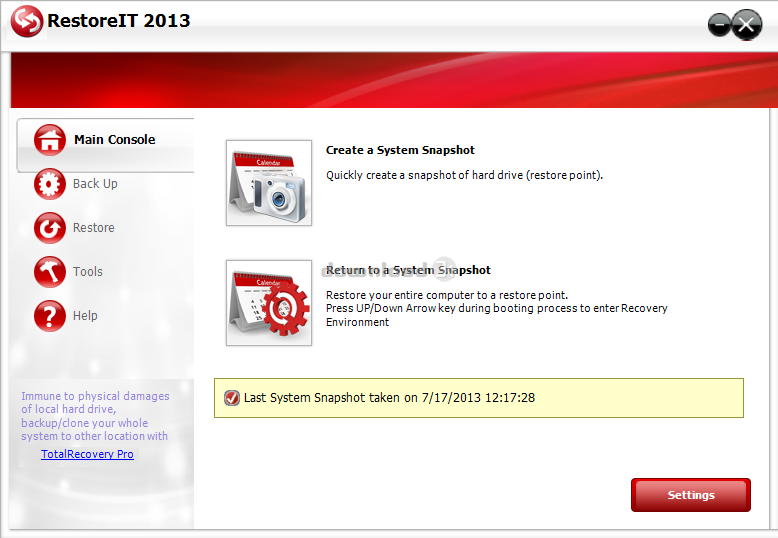Image resolution: width=778 pixels, height=538 pixels.
Task: Click the red home icon for Main Console
Action: [x=50, y=140]
